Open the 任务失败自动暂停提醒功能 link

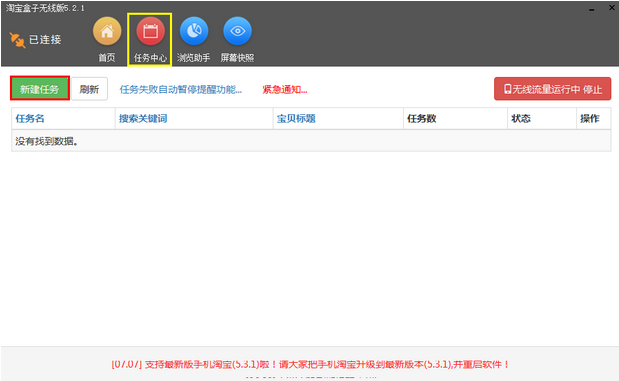click(180, 90)
